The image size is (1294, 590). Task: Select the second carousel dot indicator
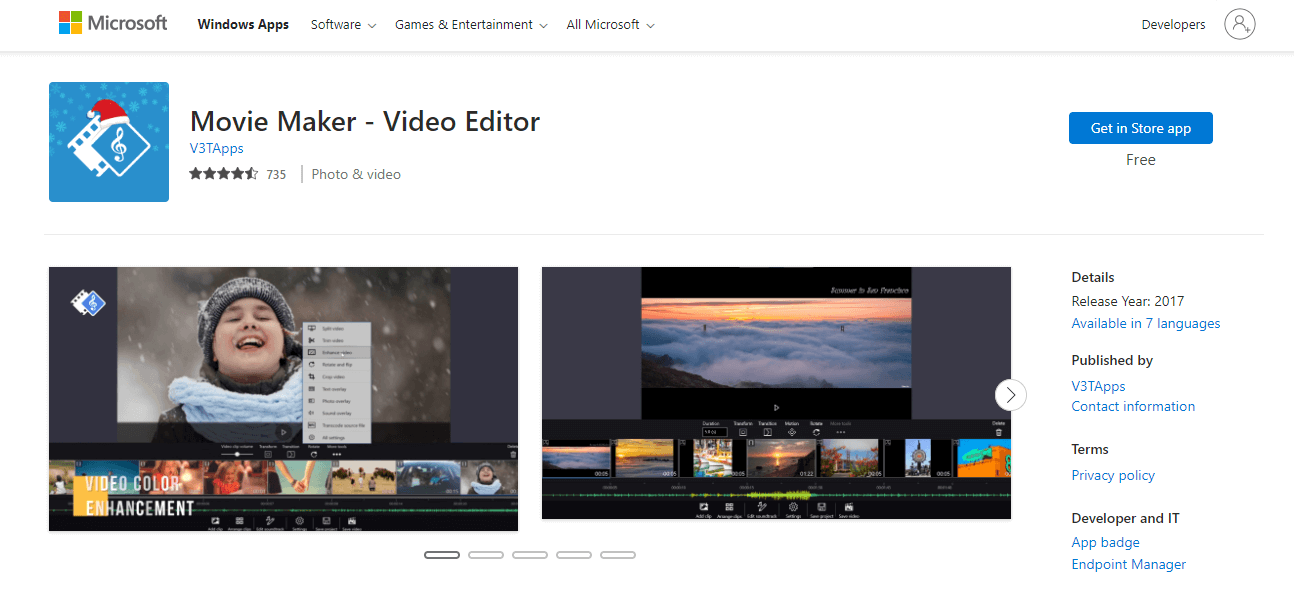(x=486, y=554)
